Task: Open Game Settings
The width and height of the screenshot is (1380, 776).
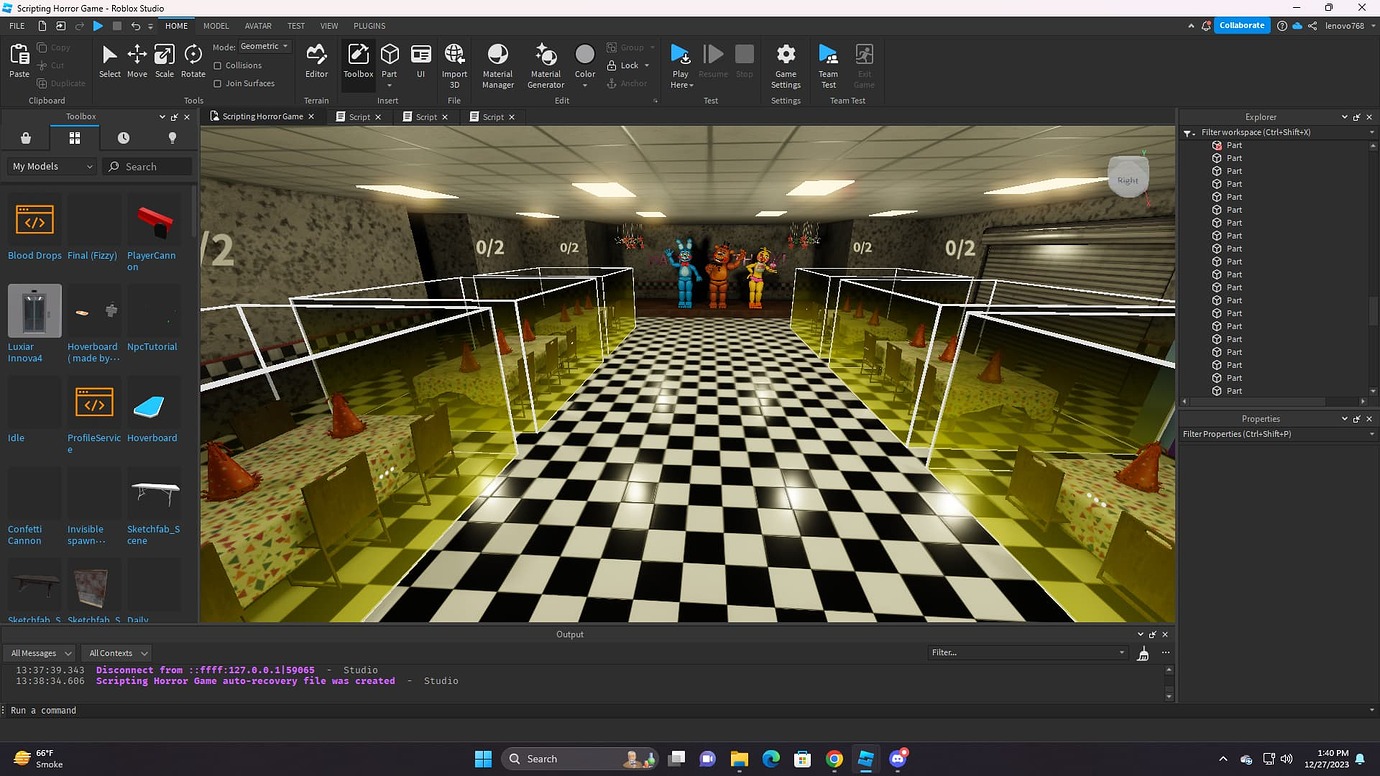Action: click(x=785, y=60)
